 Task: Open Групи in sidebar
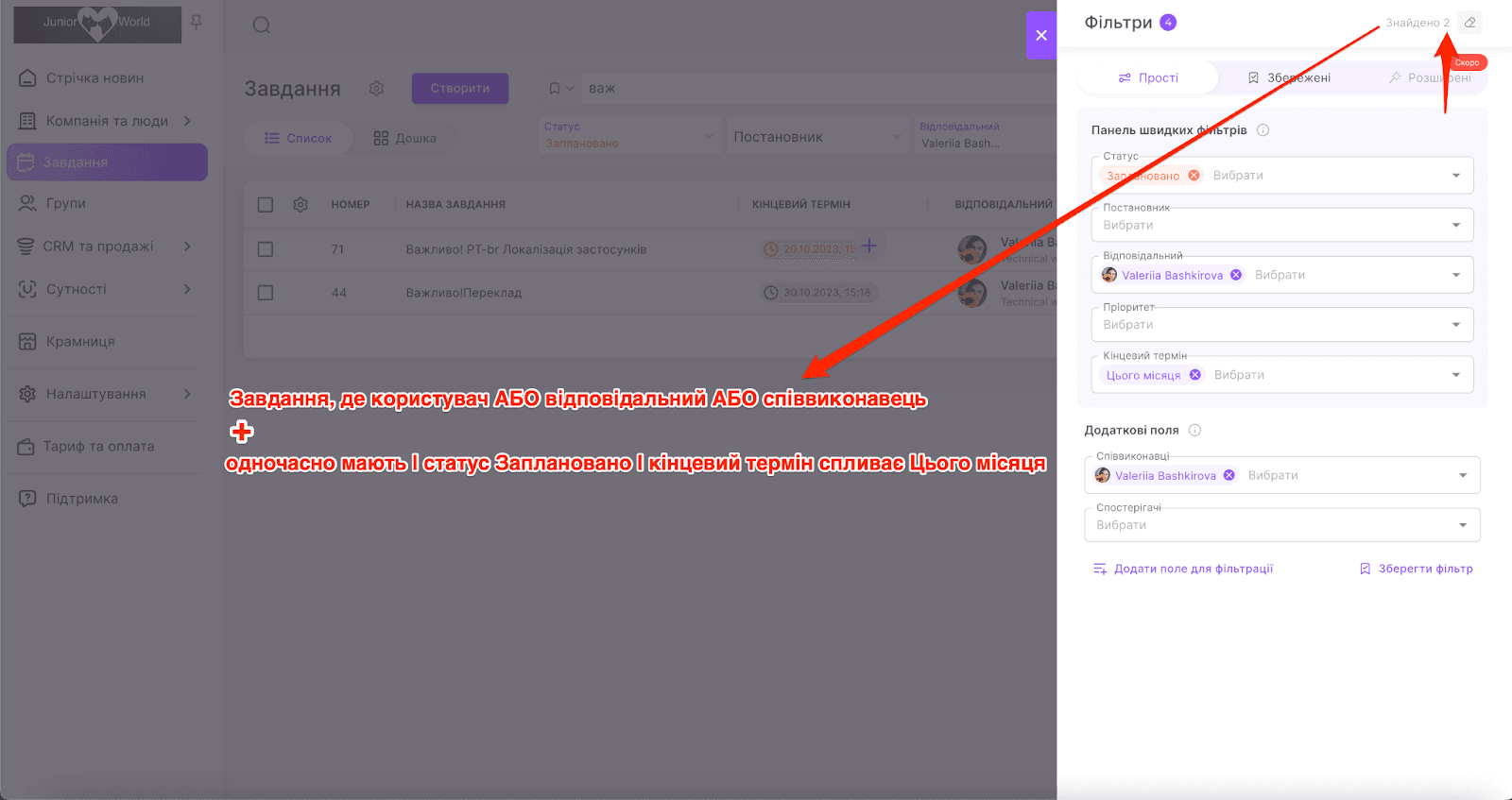tap(66, 203)
